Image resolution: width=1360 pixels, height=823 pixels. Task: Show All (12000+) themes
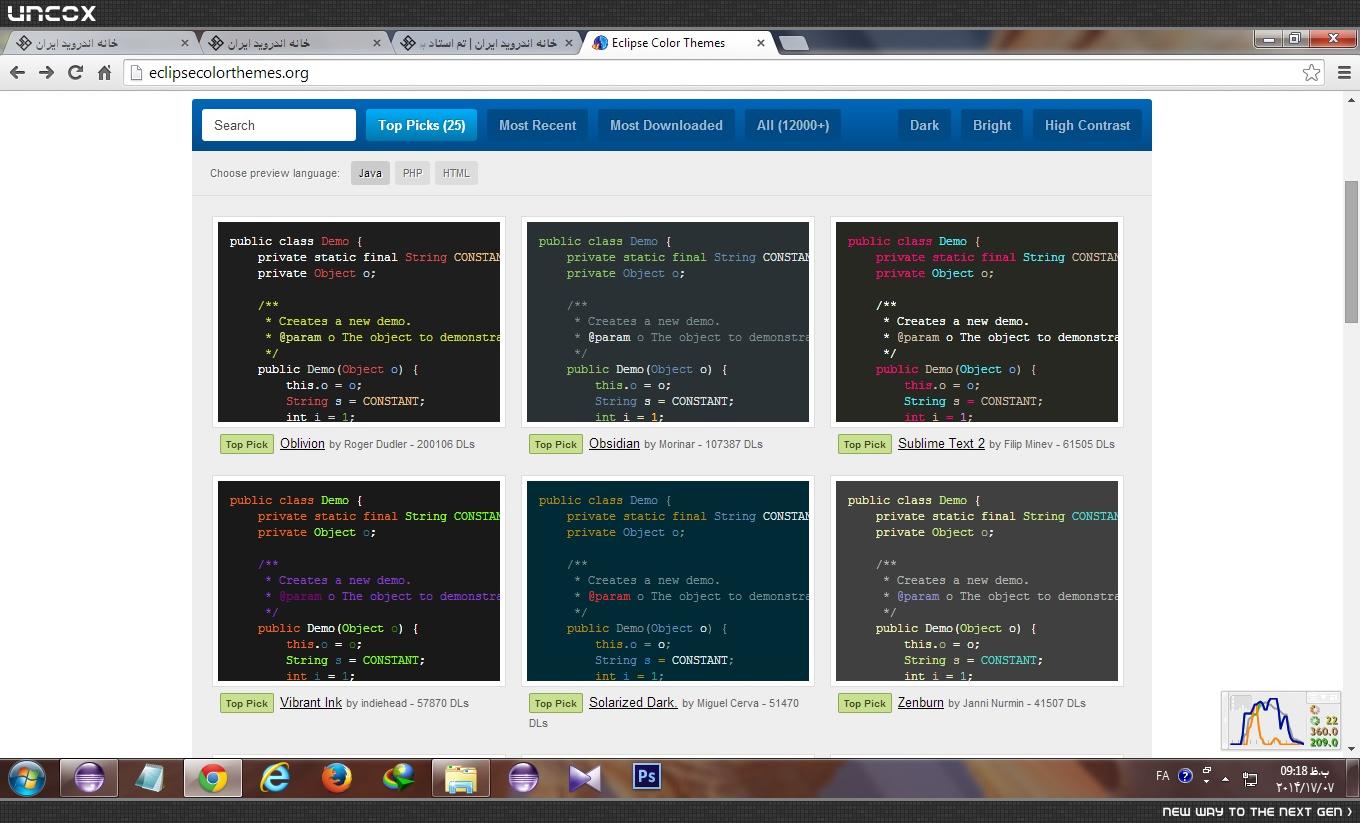[x=793, y=125]
